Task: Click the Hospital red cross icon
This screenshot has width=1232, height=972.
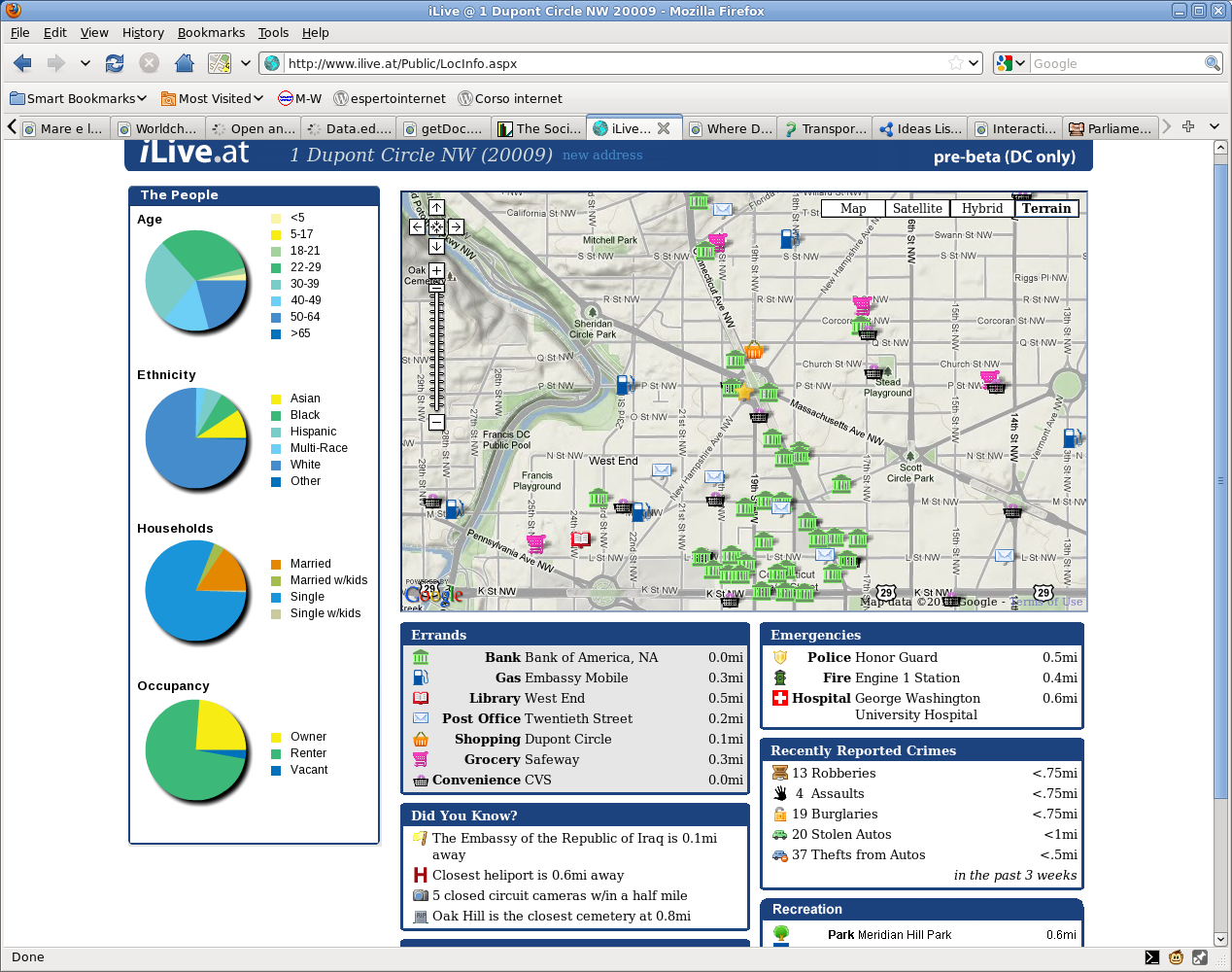Action: pyautogui.click(x=779, y=698)
